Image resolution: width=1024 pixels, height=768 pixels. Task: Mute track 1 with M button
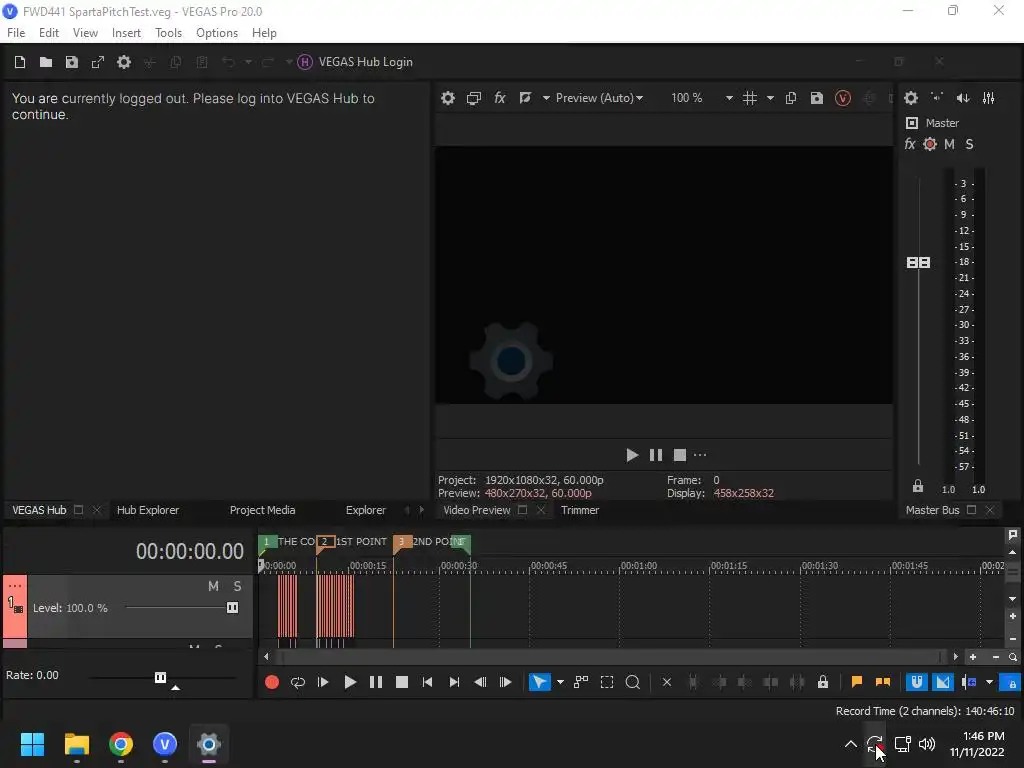pos(214,586)
